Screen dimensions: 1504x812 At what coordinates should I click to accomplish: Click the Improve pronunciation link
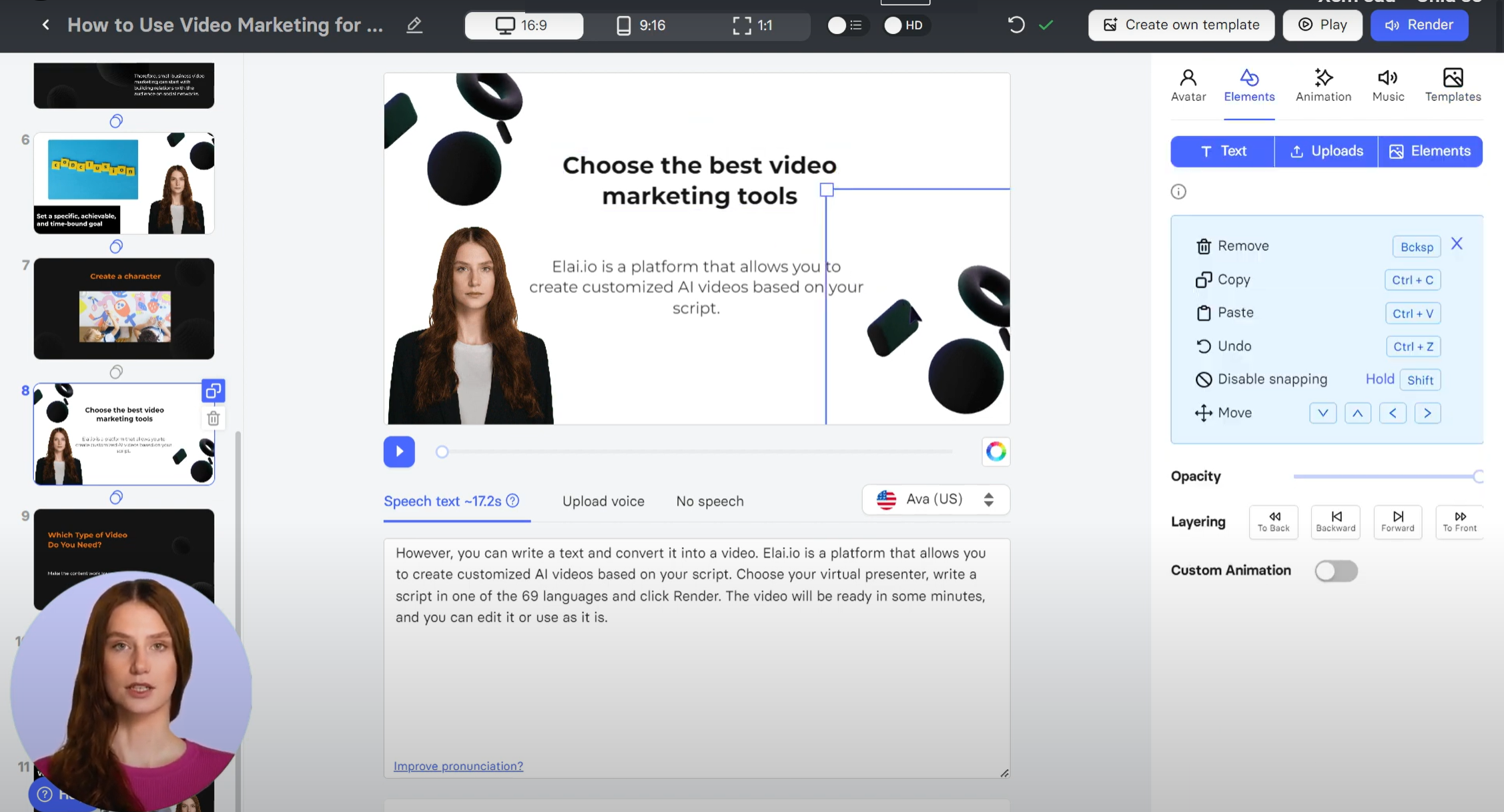coord(458,766)
